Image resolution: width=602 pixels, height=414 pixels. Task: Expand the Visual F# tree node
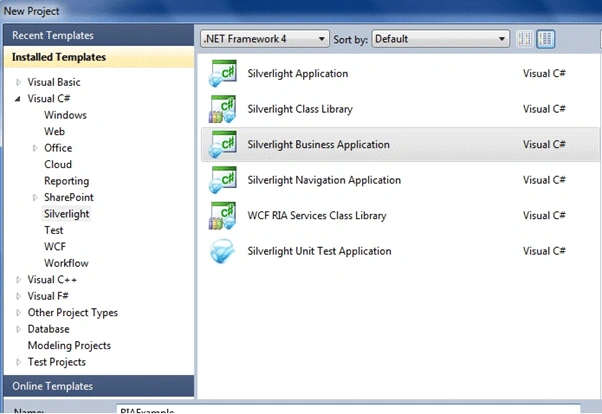pyautogui.click(x=18, y=296)
